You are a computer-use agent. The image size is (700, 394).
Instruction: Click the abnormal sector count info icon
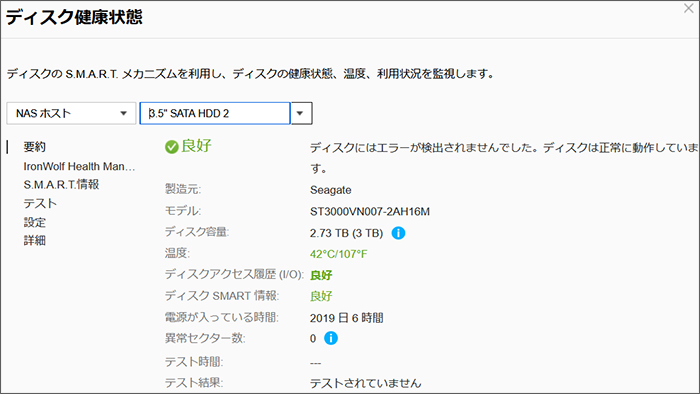pos(331,338)
